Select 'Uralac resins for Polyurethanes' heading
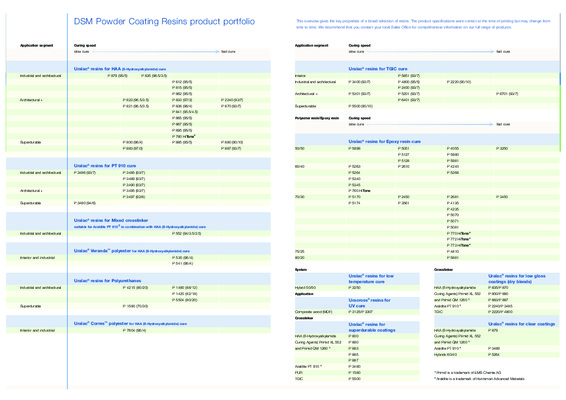Viewport: 566px width, 400px height. (108, 281)
